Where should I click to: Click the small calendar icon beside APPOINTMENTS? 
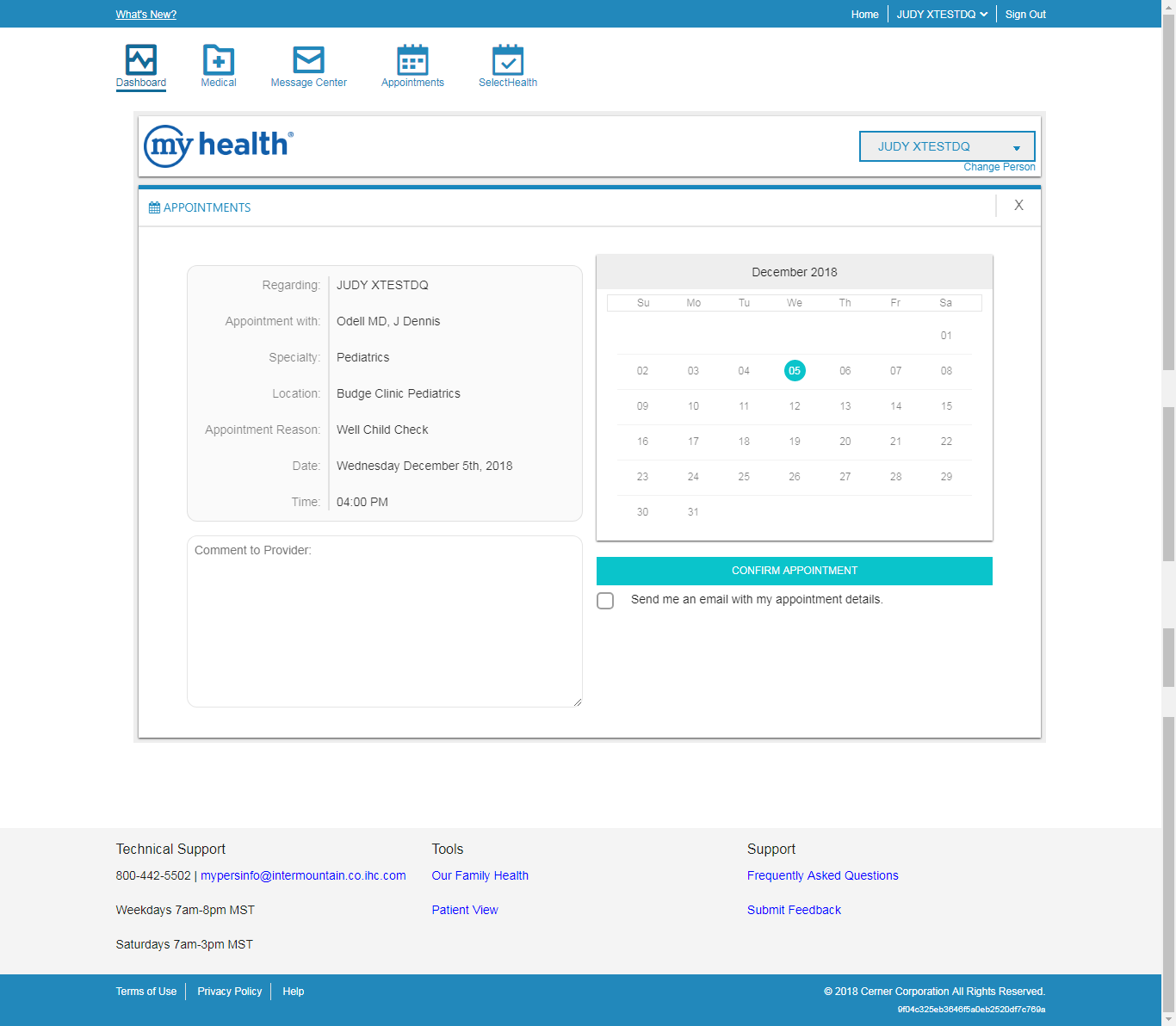pos(154,207)
